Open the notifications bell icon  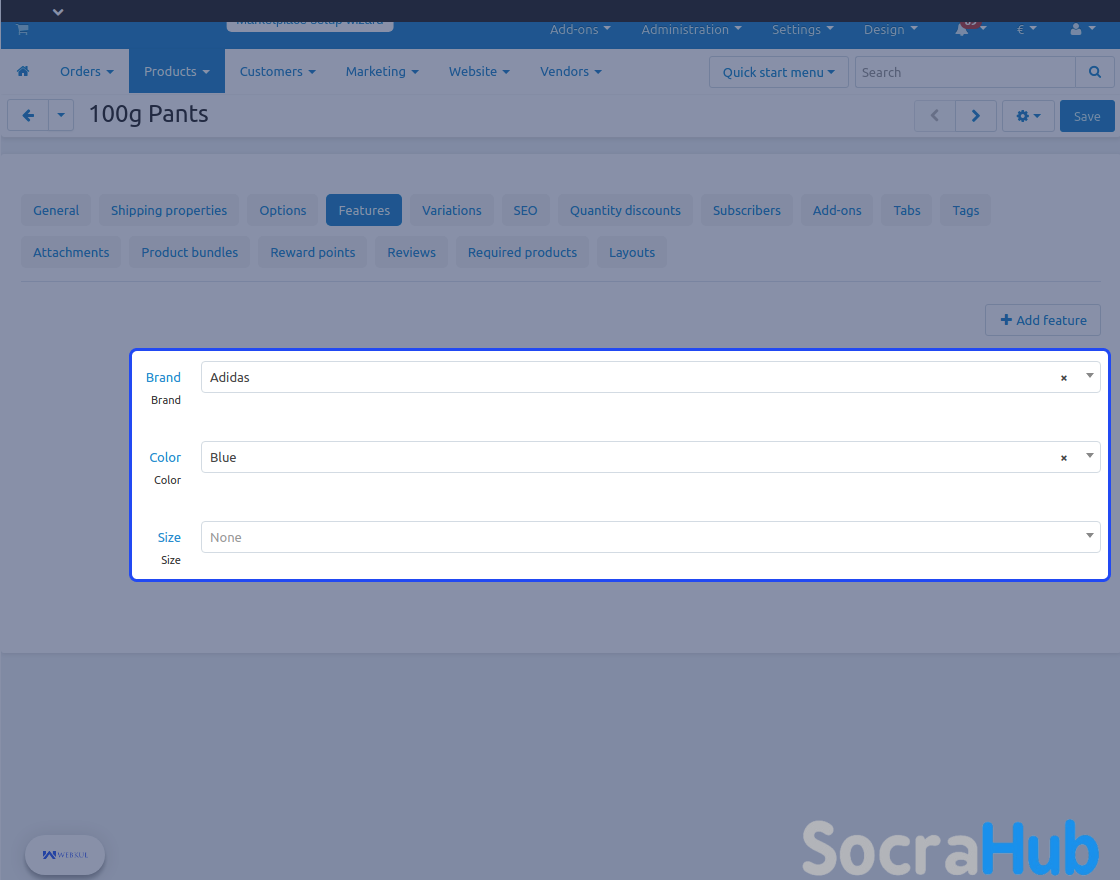click(x=962, y=30)
